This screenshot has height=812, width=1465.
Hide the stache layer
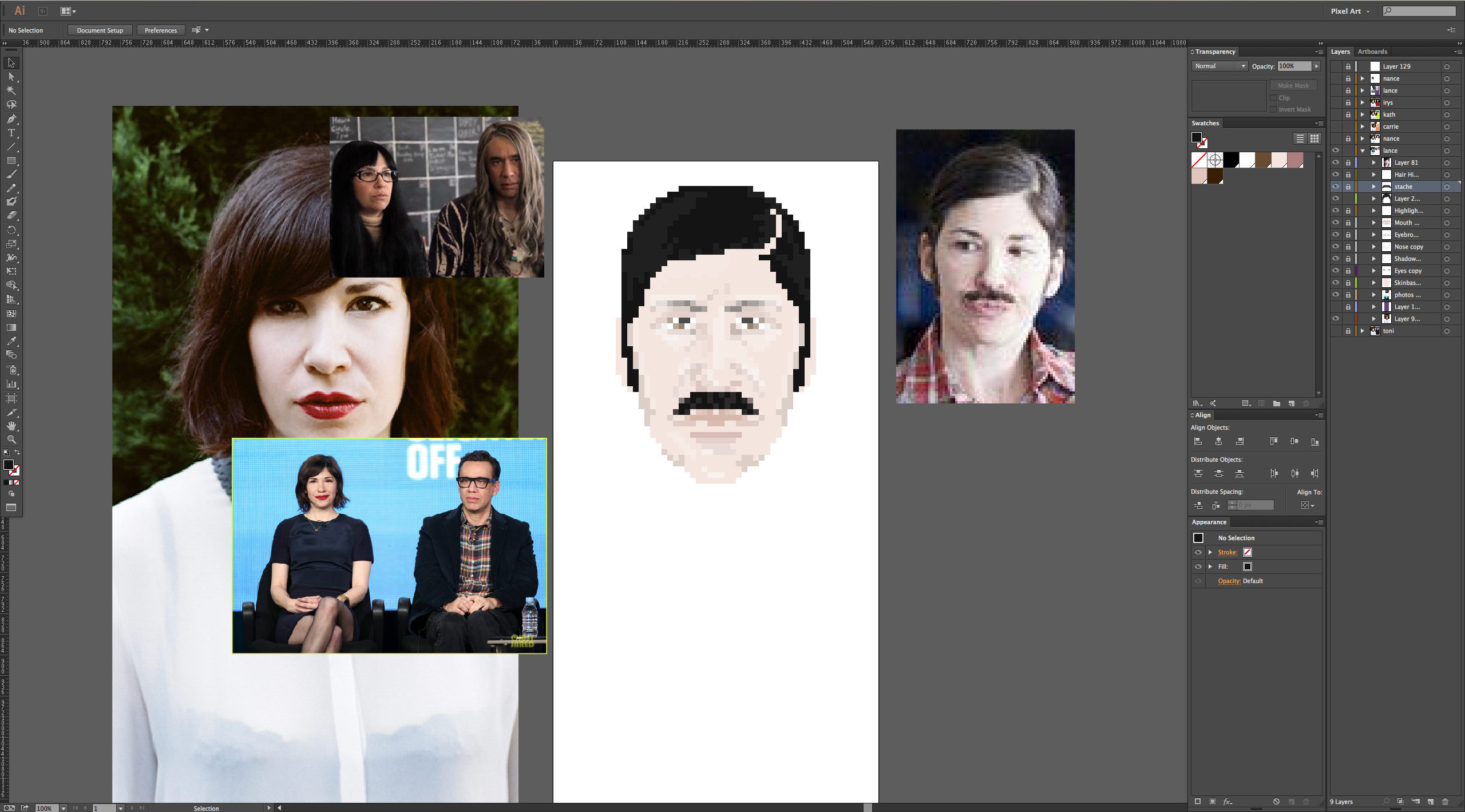pyautogui.click(x=1335, y=187)
